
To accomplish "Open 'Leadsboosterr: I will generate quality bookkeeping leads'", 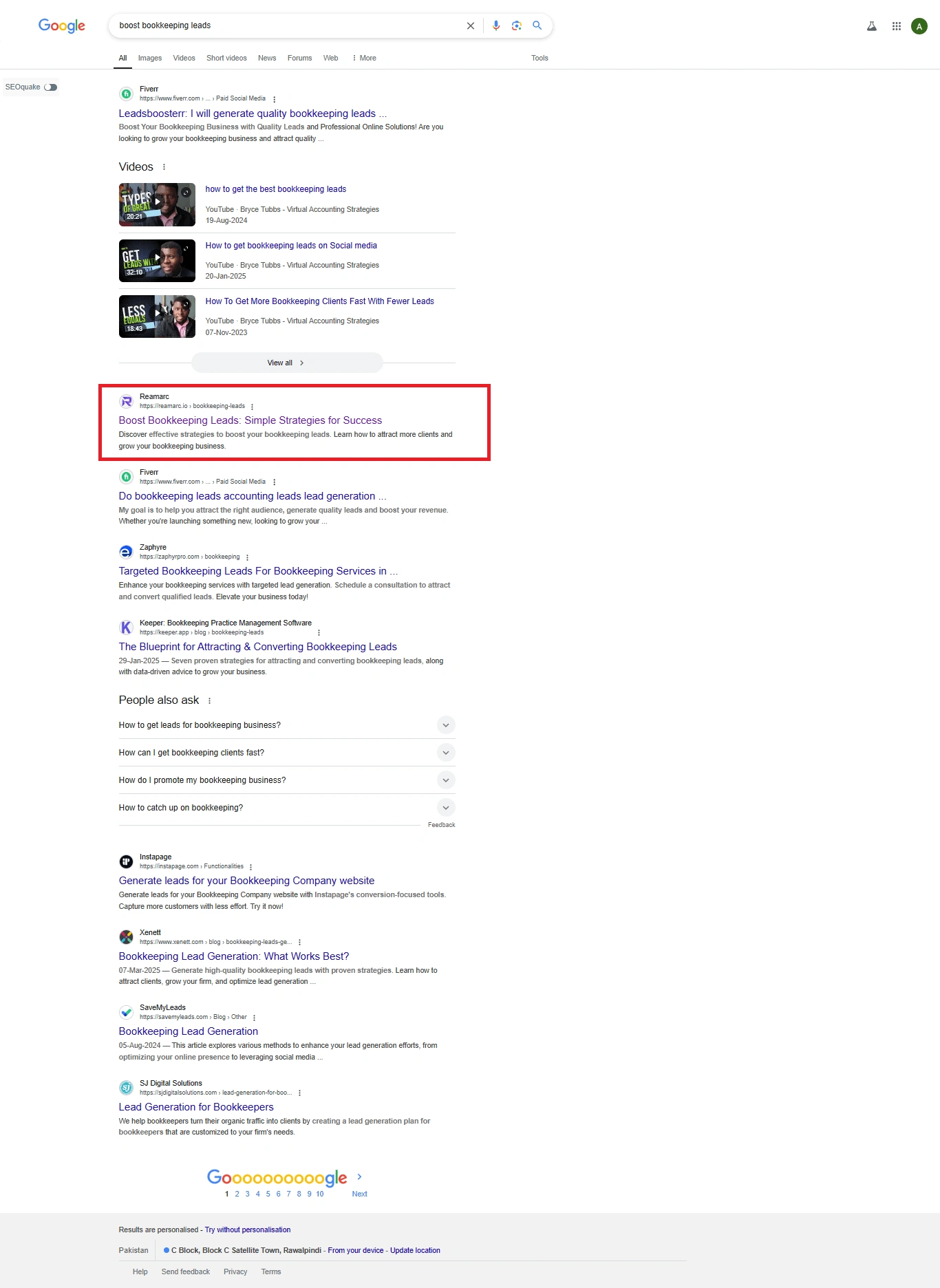I will [253, 114].
